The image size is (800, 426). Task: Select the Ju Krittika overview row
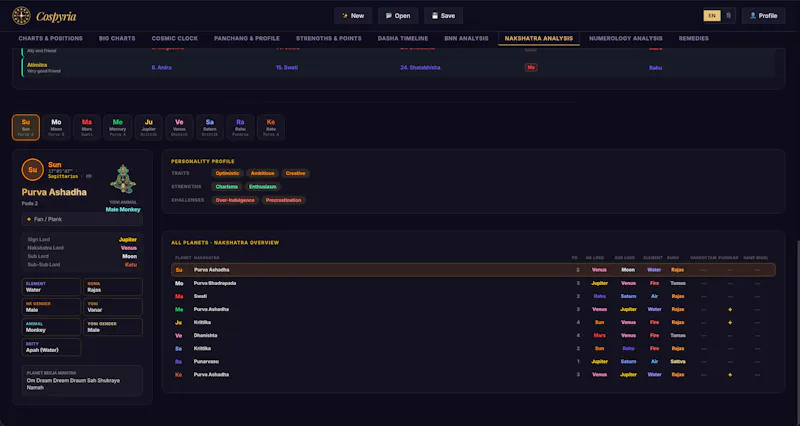473,322
